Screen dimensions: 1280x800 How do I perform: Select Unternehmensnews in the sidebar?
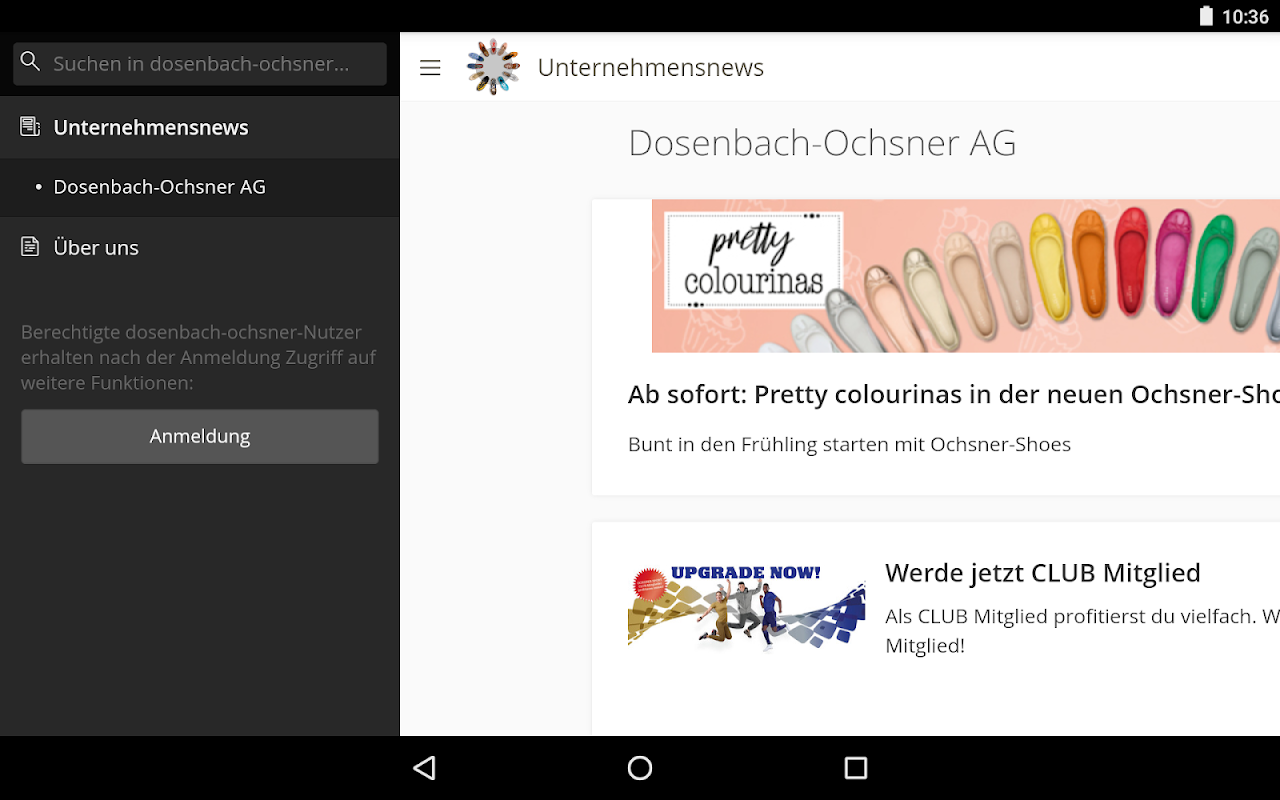[200, 127]
